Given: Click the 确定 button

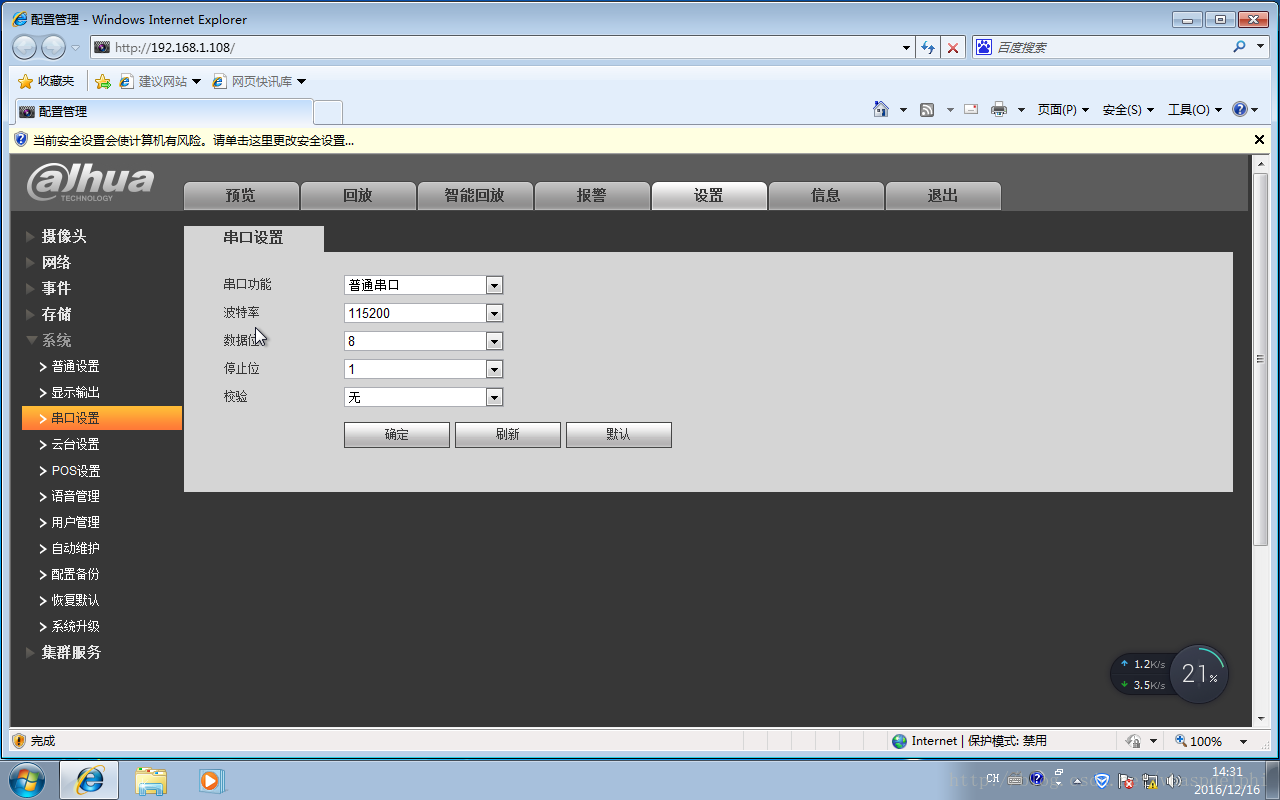Looking at the screenshot, I should tap(397, 434).
